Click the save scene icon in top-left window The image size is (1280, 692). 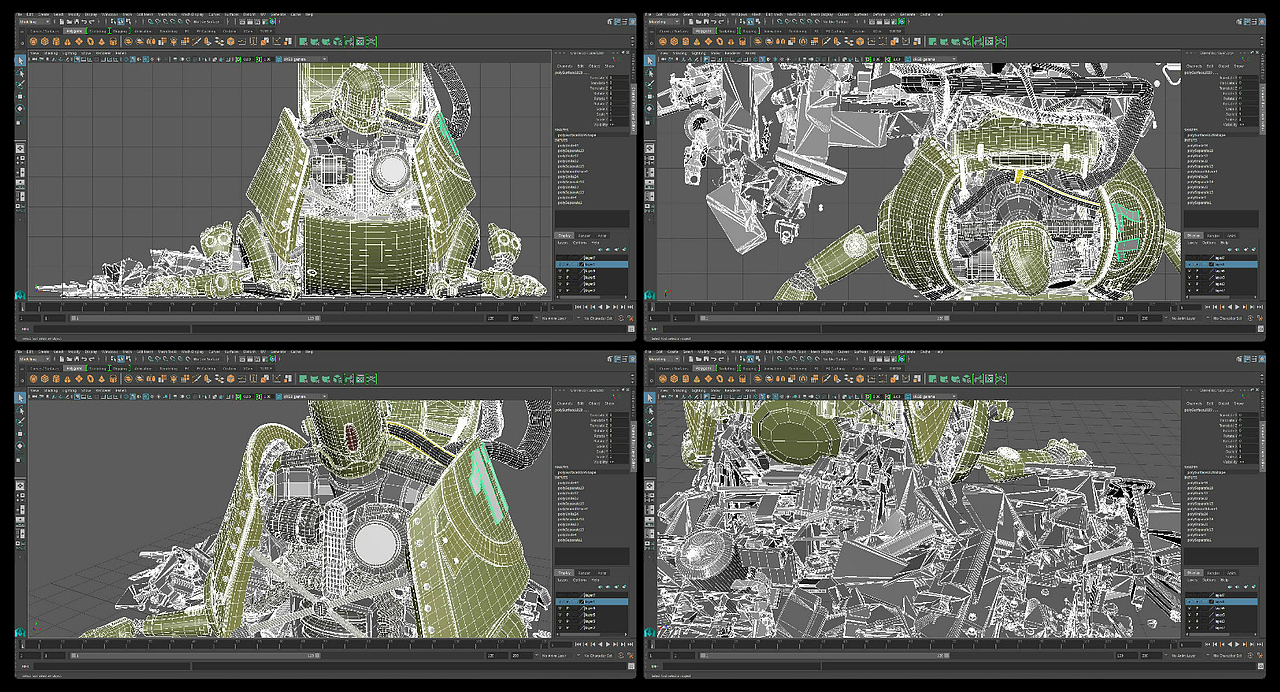click(77, 21)
